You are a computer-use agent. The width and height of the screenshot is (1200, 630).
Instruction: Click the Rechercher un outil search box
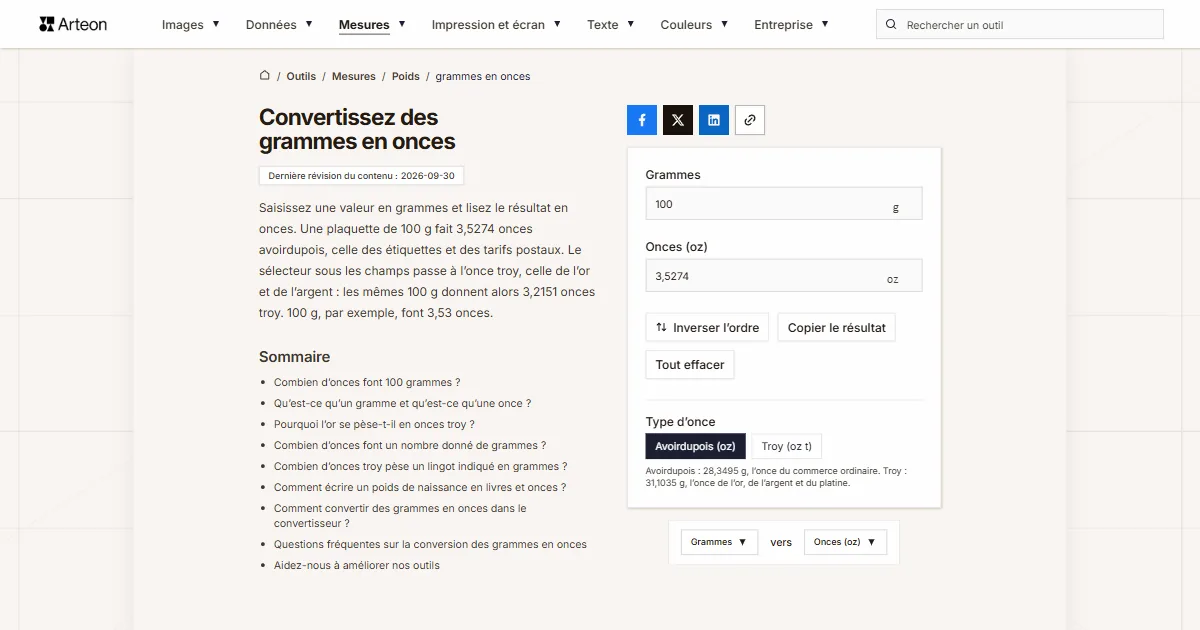point(1020,24)
